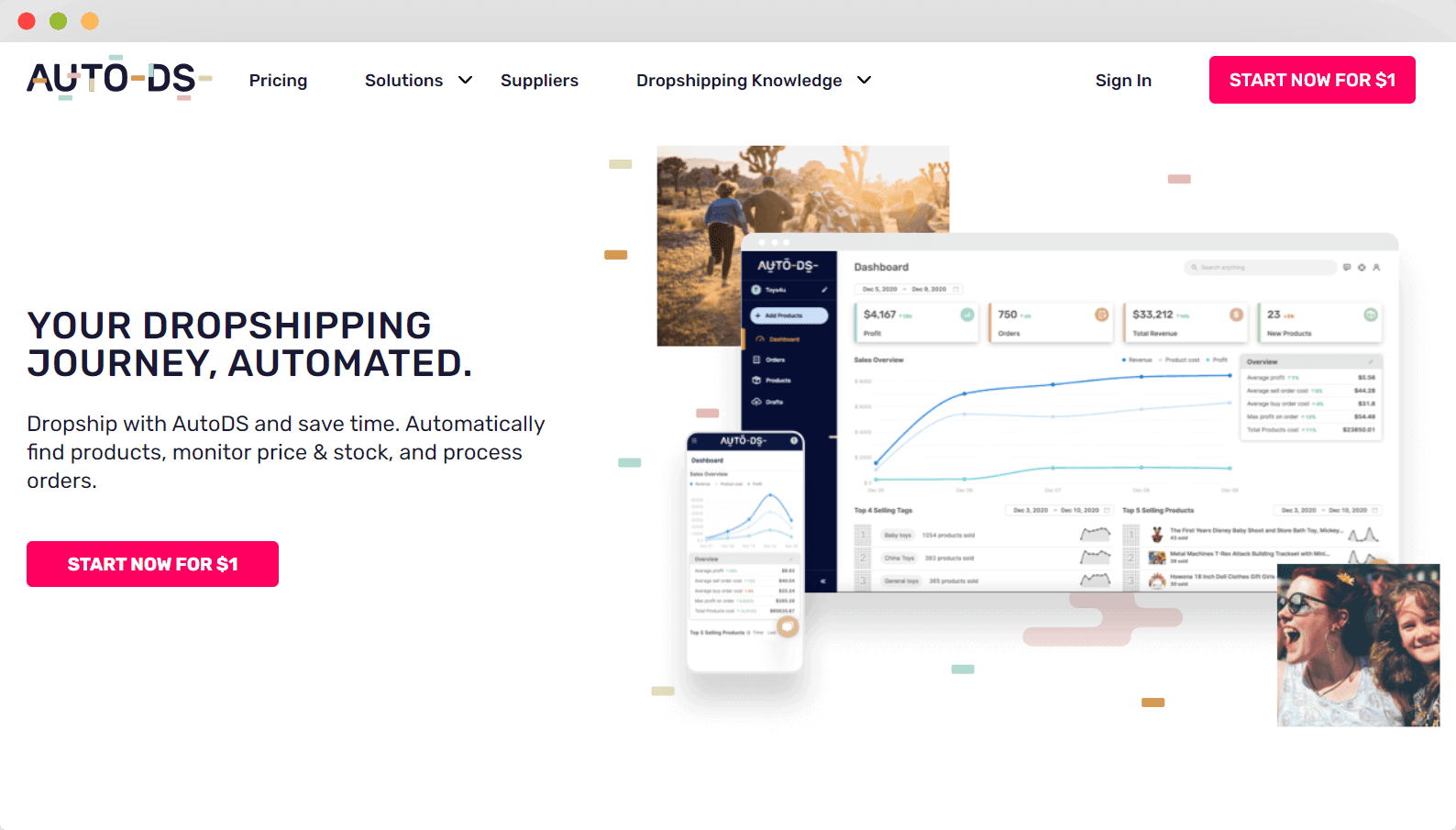Click the edit pencil on phone Overview panel

click(x=792, y=559)
